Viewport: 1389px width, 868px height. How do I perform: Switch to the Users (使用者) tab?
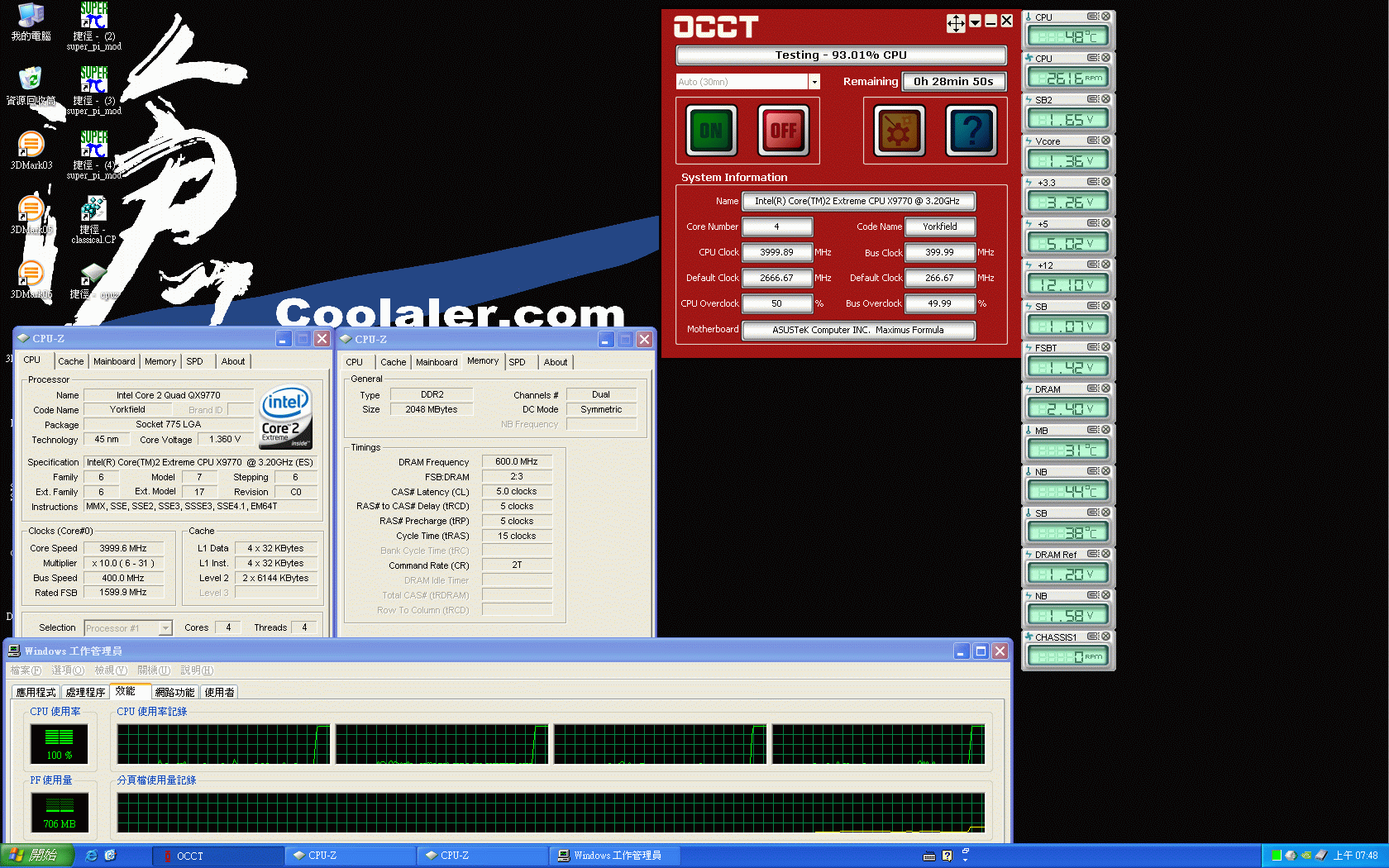coord(219,693)
